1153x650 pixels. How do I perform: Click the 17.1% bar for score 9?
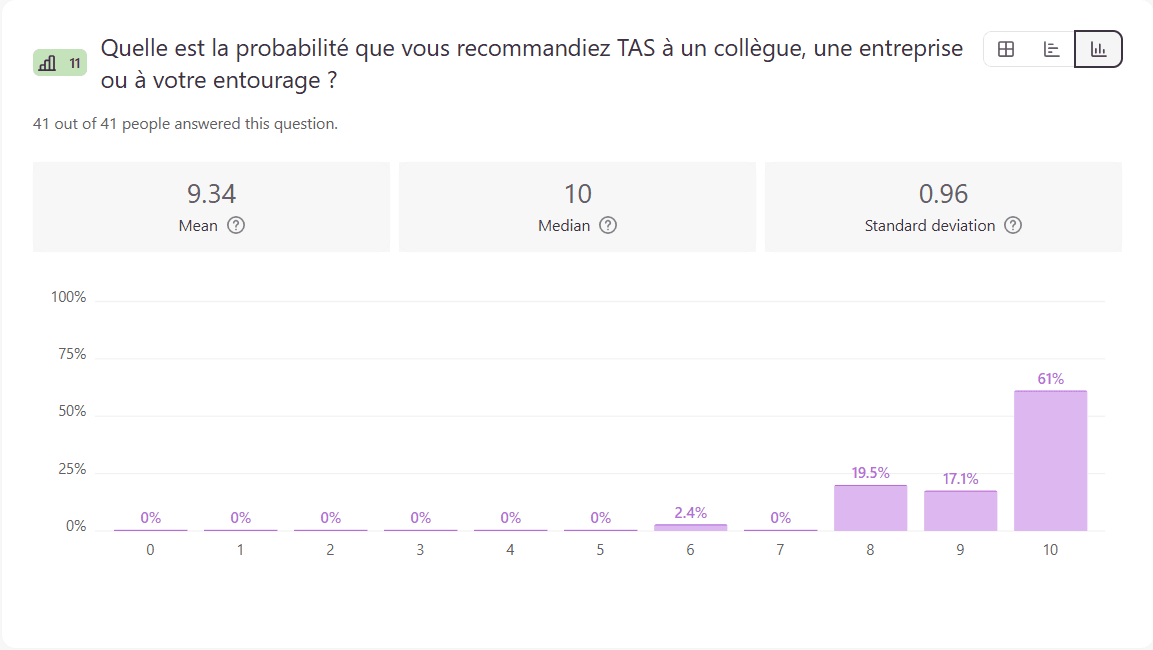(x=960, y=510)
